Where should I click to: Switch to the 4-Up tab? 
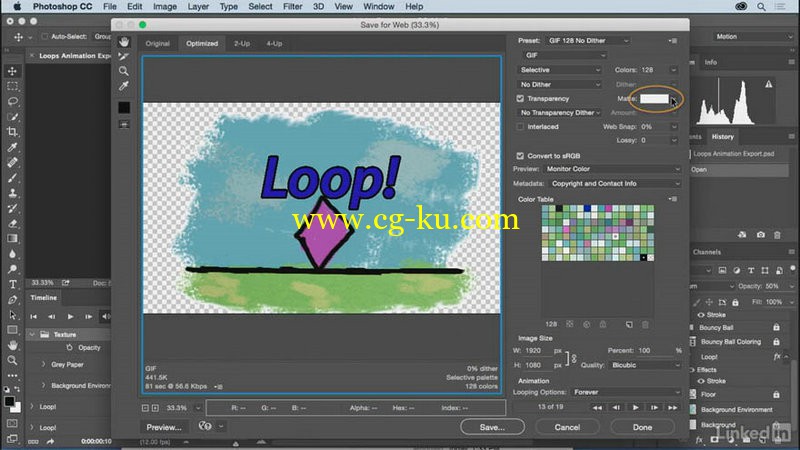click(274, 43)
